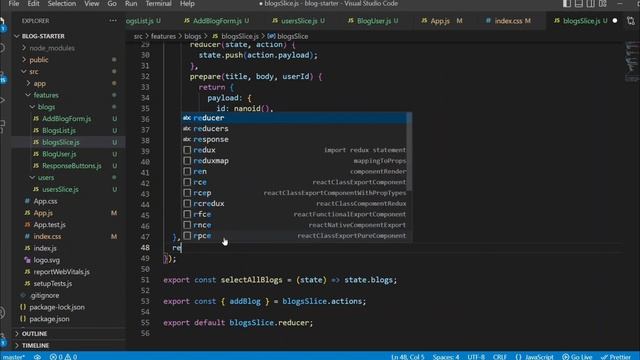
Task: Open Selection menu
Action: pos(62,4)
